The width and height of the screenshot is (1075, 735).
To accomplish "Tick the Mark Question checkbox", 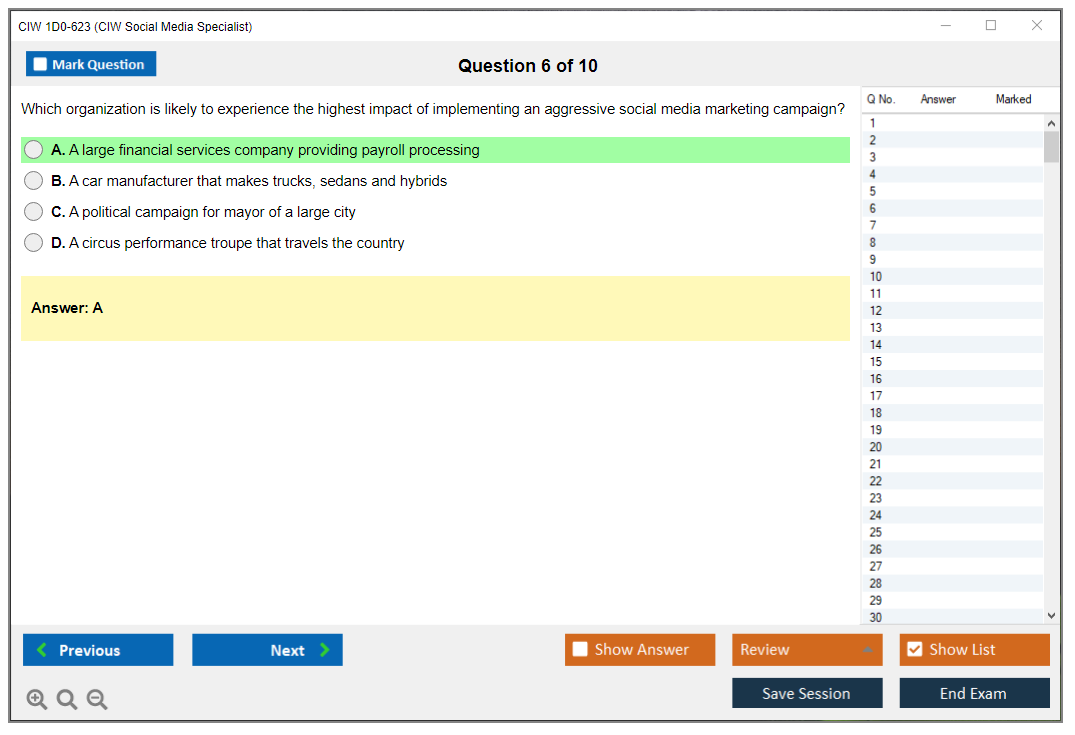I will (x=41, y=64).
